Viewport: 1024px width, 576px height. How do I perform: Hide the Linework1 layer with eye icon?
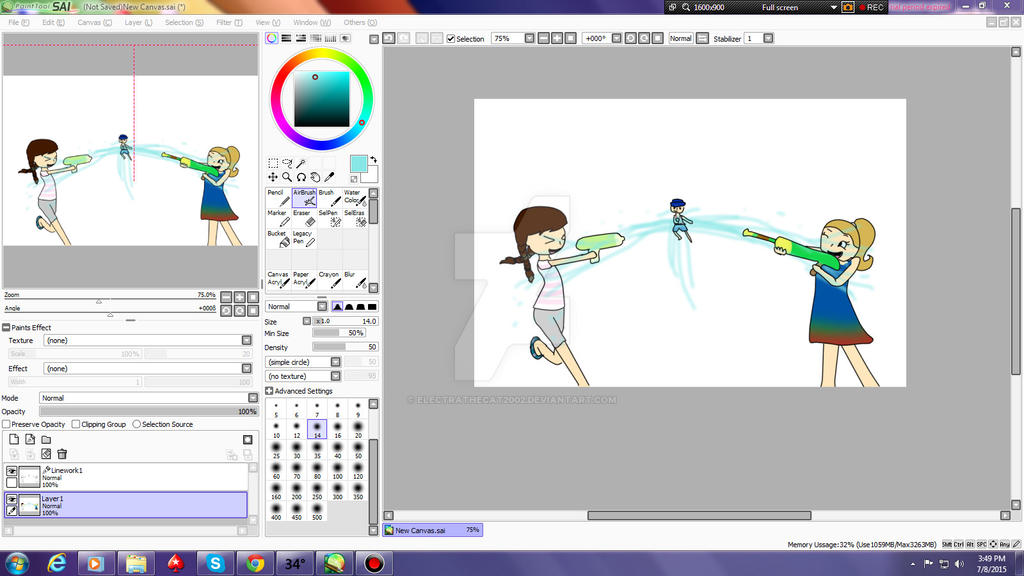[x=11, y=471]
